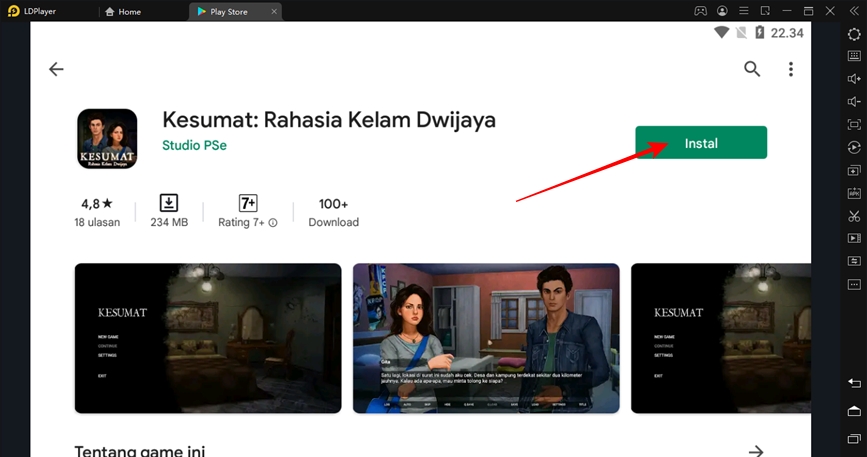This screenshot has height=457, width=867.
Task: Open Play Store search
Action: click(x=752, y=69)
